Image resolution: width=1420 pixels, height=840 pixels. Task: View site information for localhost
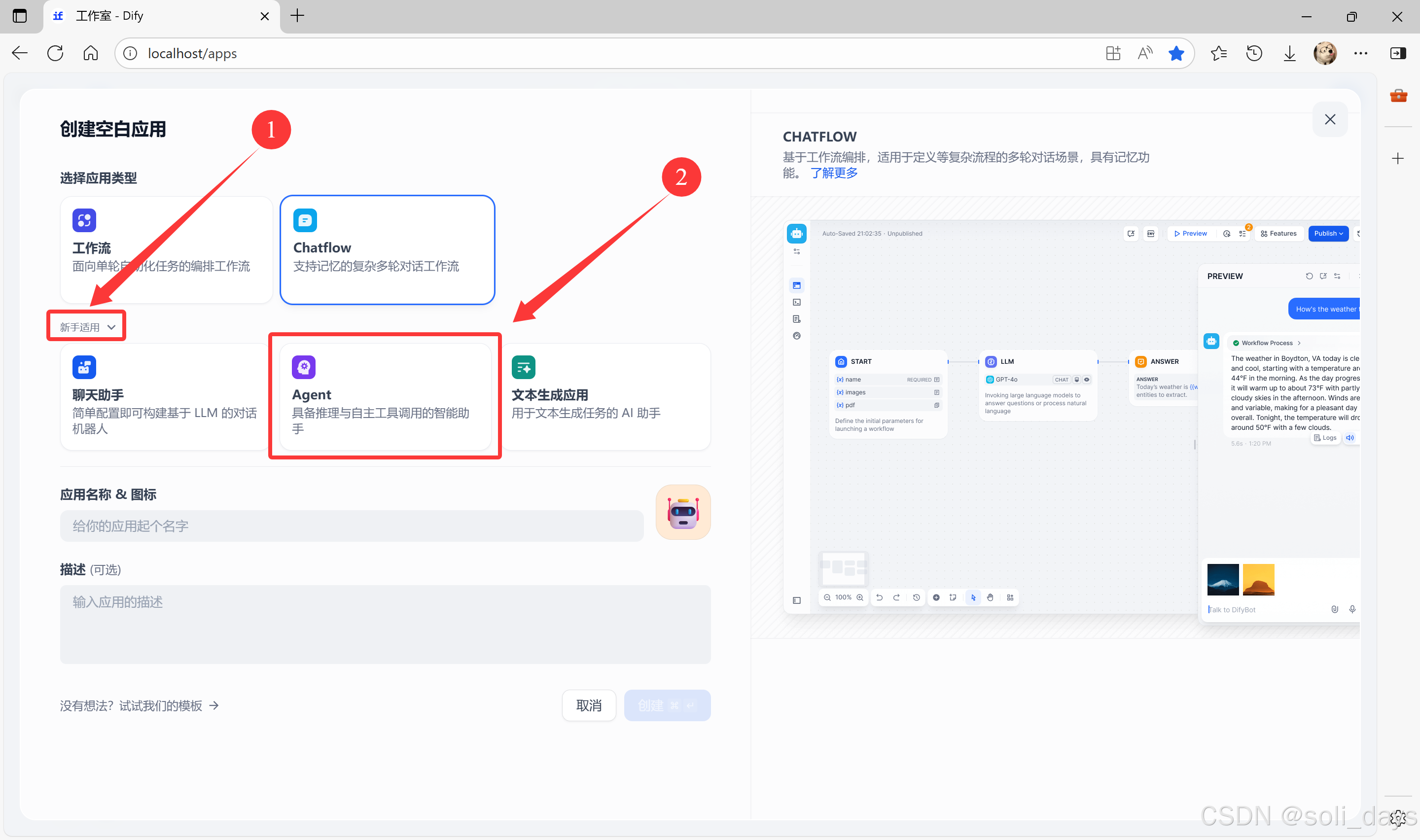point(130,53)
